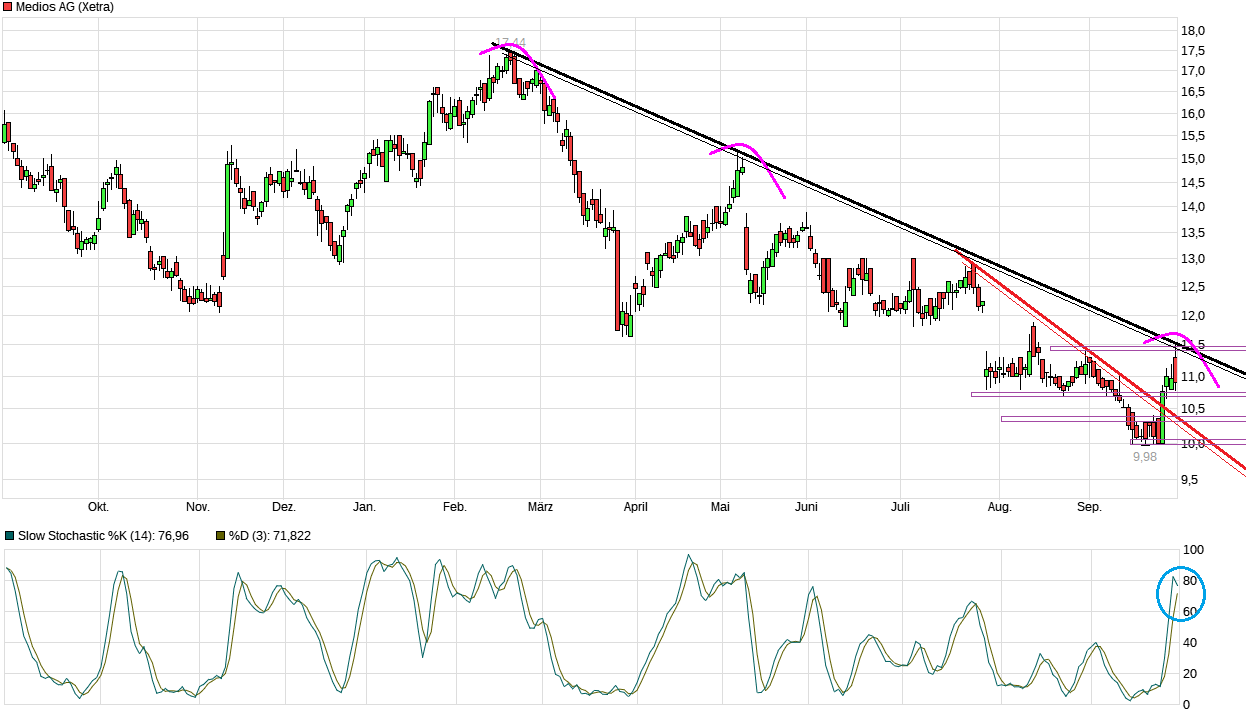Click the teal Slow Stochastic %K legend square

tap(9, 536)
